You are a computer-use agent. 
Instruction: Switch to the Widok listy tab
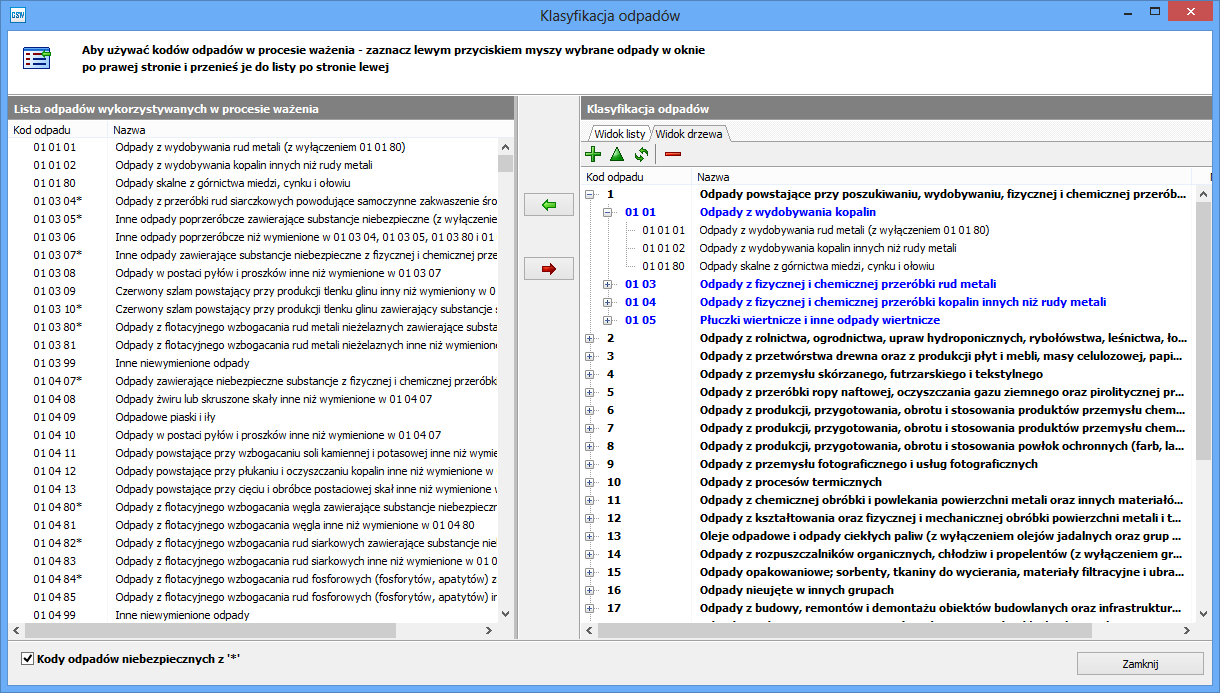click(619, 134)
